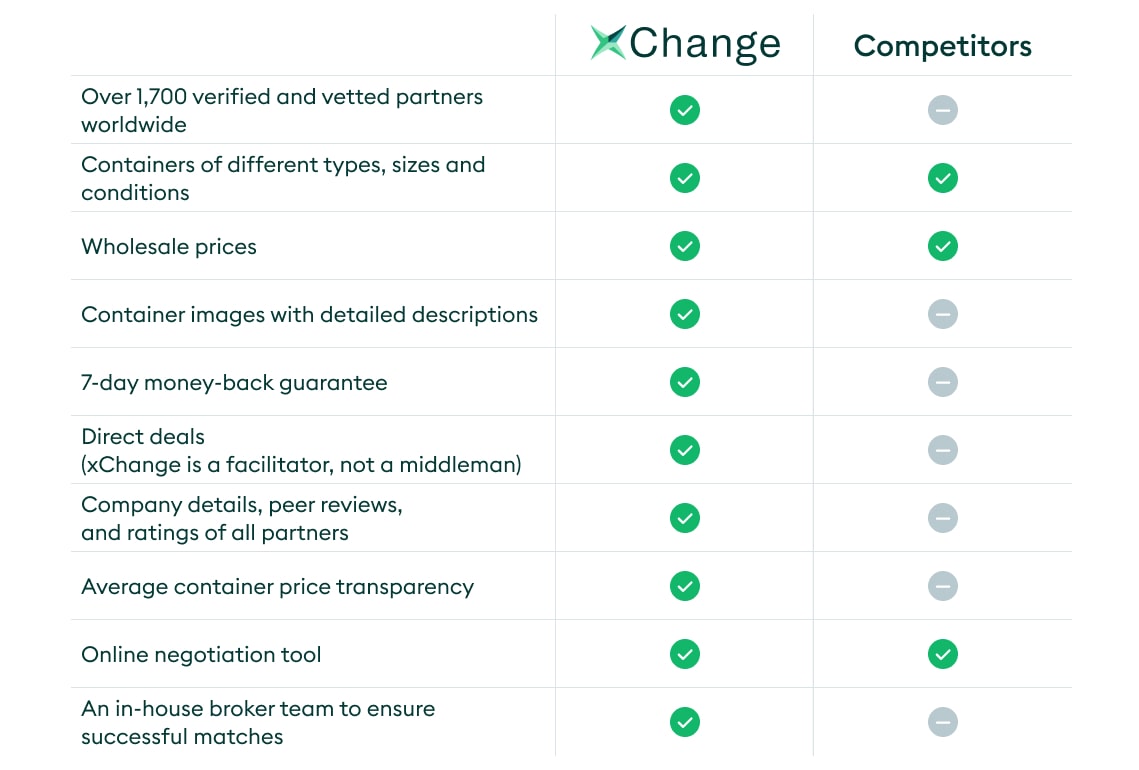Click xChange checkmark for 7-day money-back guarantee
The height and width of the screenshot is (770, 1139).
coord(685,382)
